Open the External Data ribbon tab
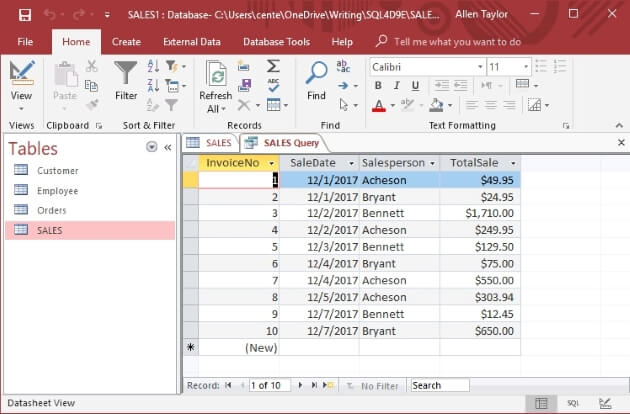This screenshot has height=414, width=630. click(x=192, y=42)
